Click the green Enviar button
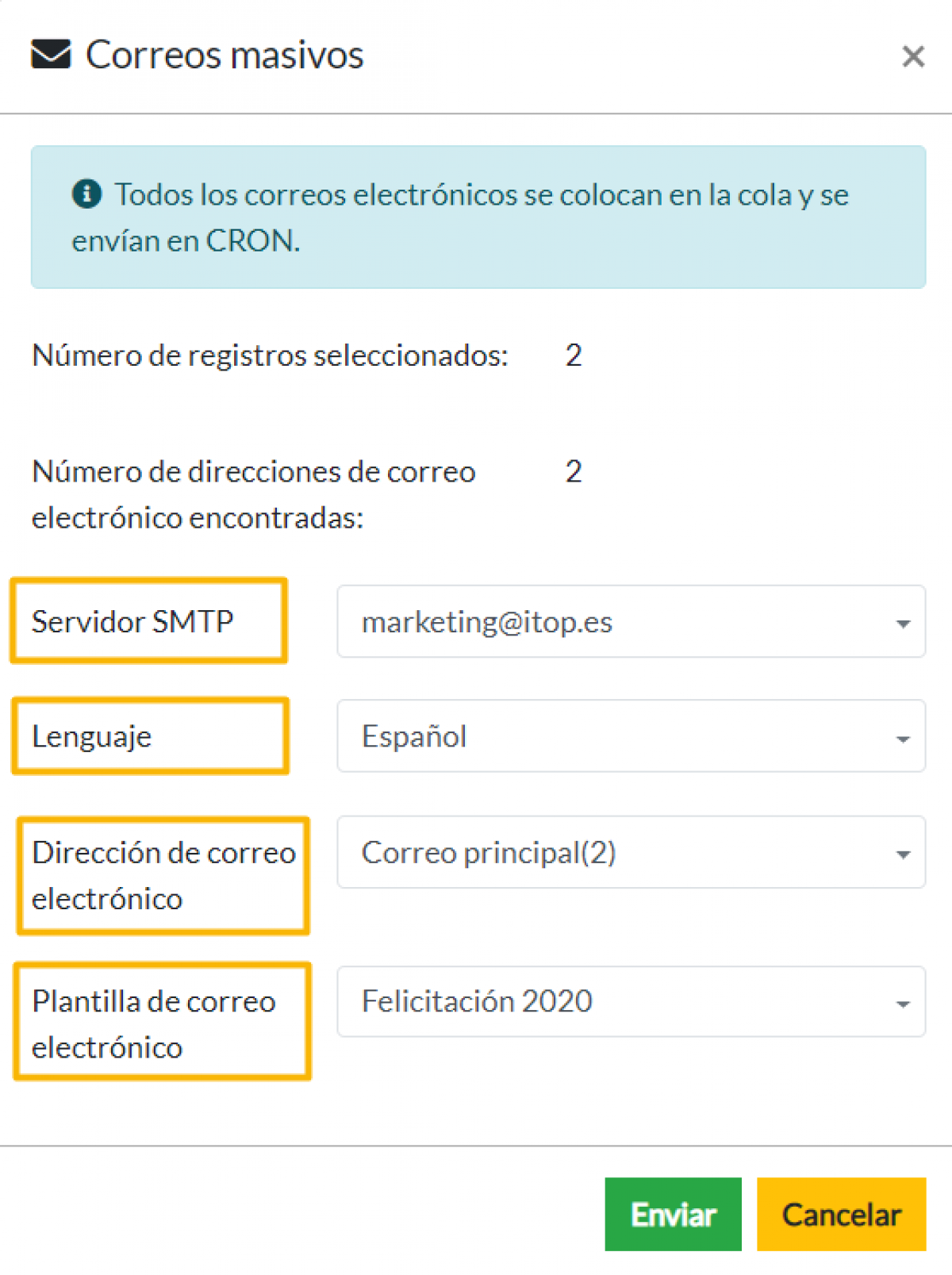The image size is (952, 1275). pyautogui.click(x=673, y=1214)
